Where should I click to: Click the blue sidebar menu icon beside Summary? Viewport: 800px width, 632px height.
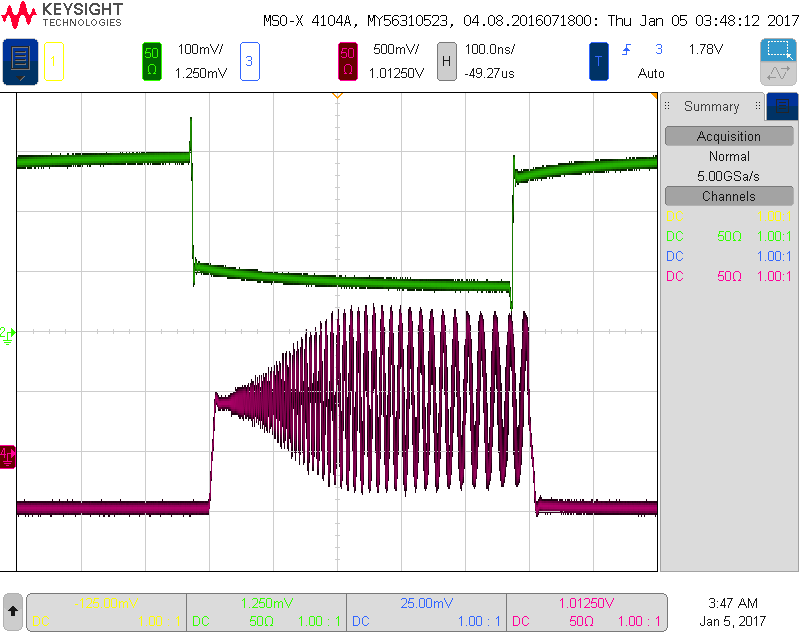[x=782, y=106]
